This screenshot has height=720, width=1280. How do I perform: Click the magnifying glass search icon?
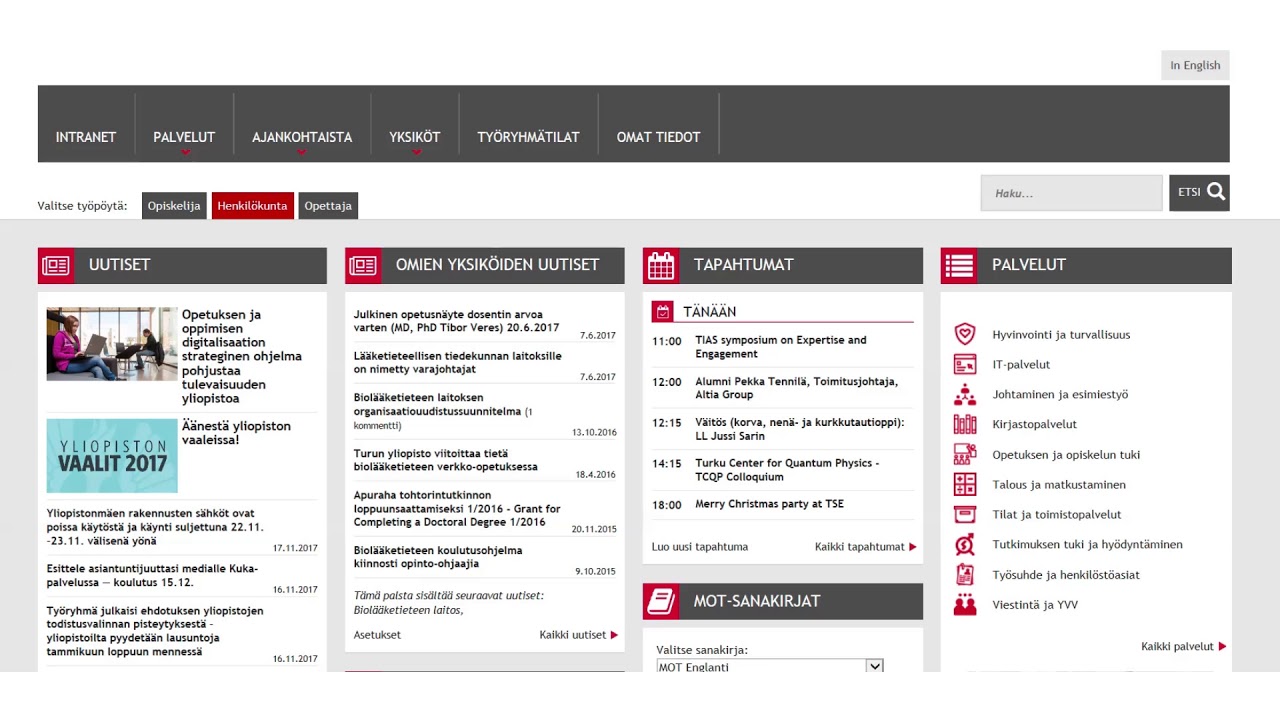1216,192
